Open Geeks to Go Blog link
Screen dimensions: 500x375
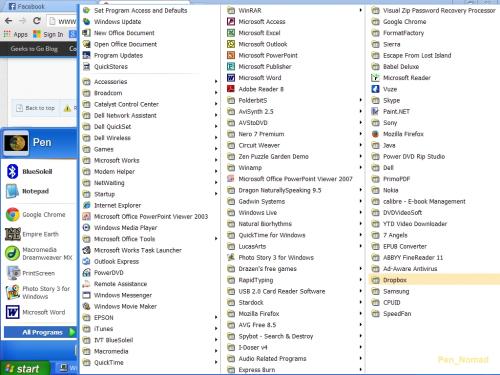(x=34, y=49)
